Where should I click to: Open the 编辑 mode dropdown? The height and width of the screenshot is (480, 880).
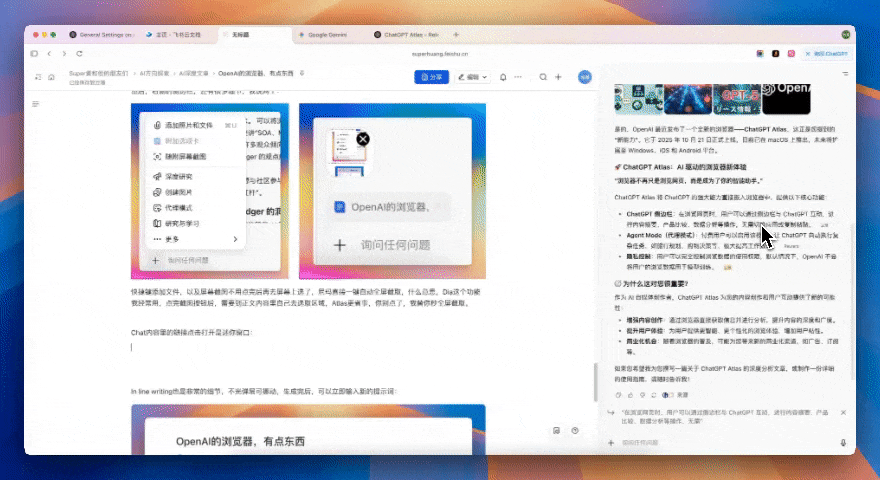point(473,76)
